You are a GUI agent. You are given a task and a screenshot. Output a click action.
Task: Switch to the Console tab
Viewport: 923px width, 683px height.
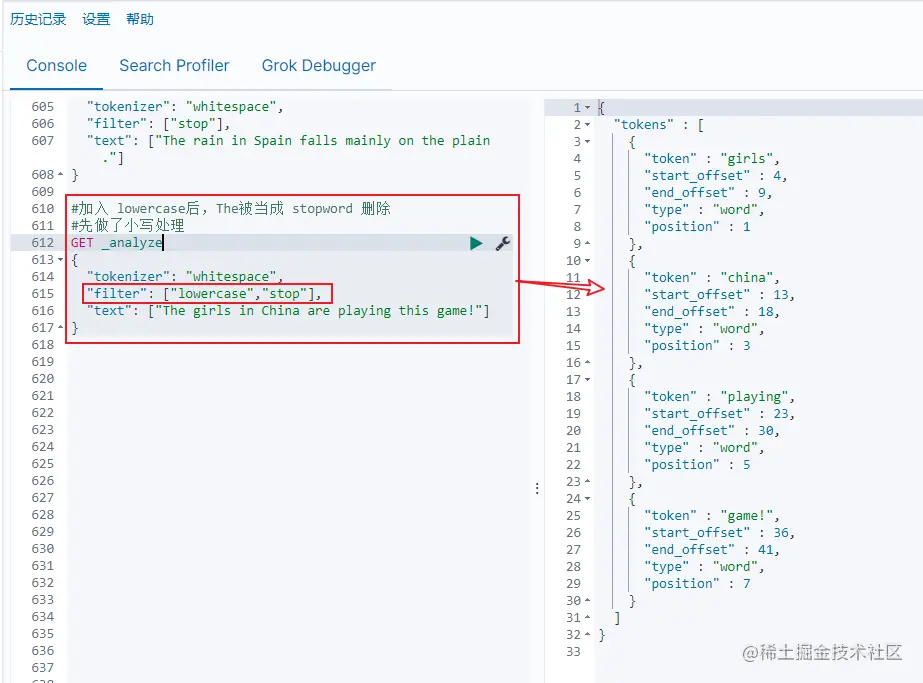tap(57, 65)
